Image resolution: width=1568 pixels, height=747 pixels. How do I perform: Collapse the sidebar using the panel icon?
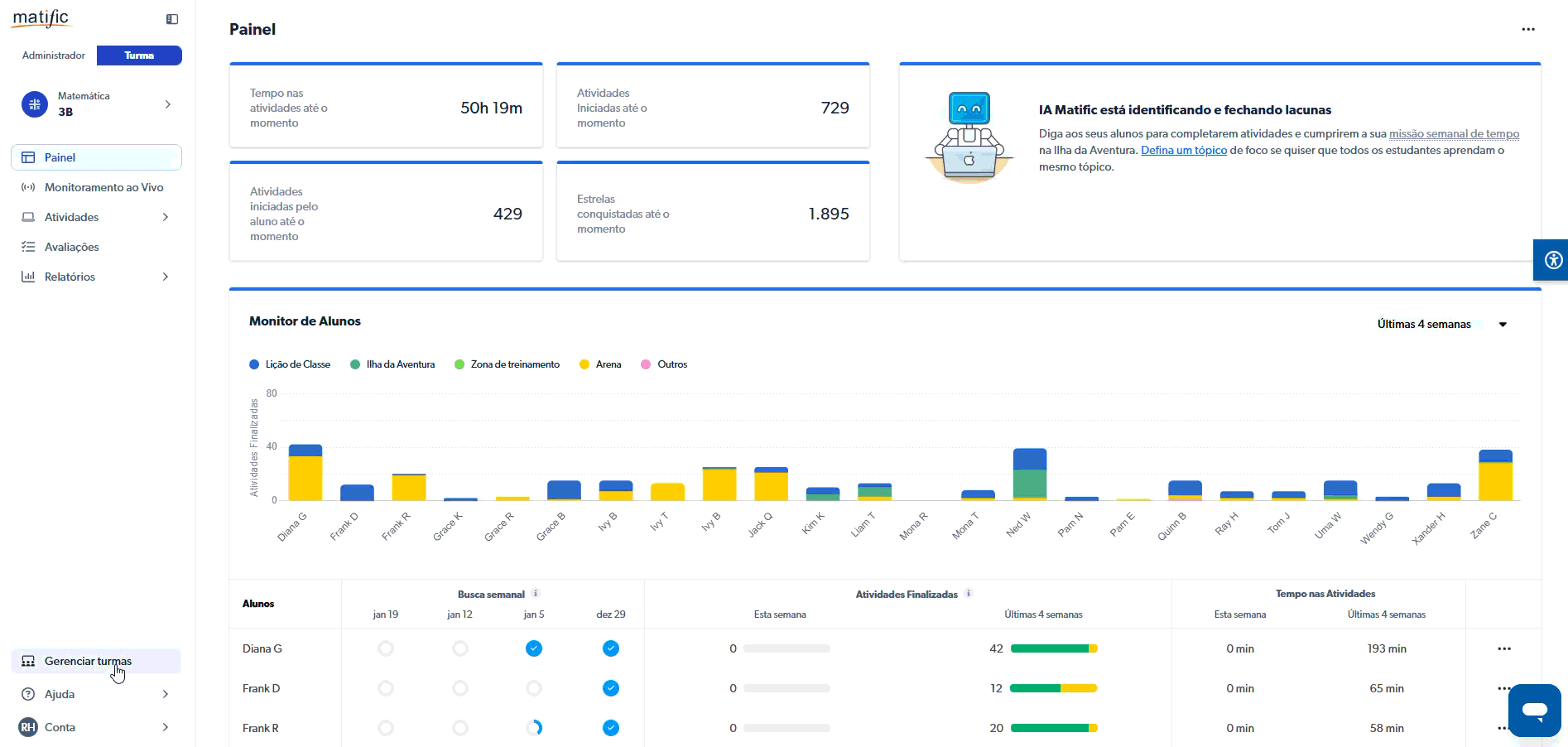click(172, 19)
